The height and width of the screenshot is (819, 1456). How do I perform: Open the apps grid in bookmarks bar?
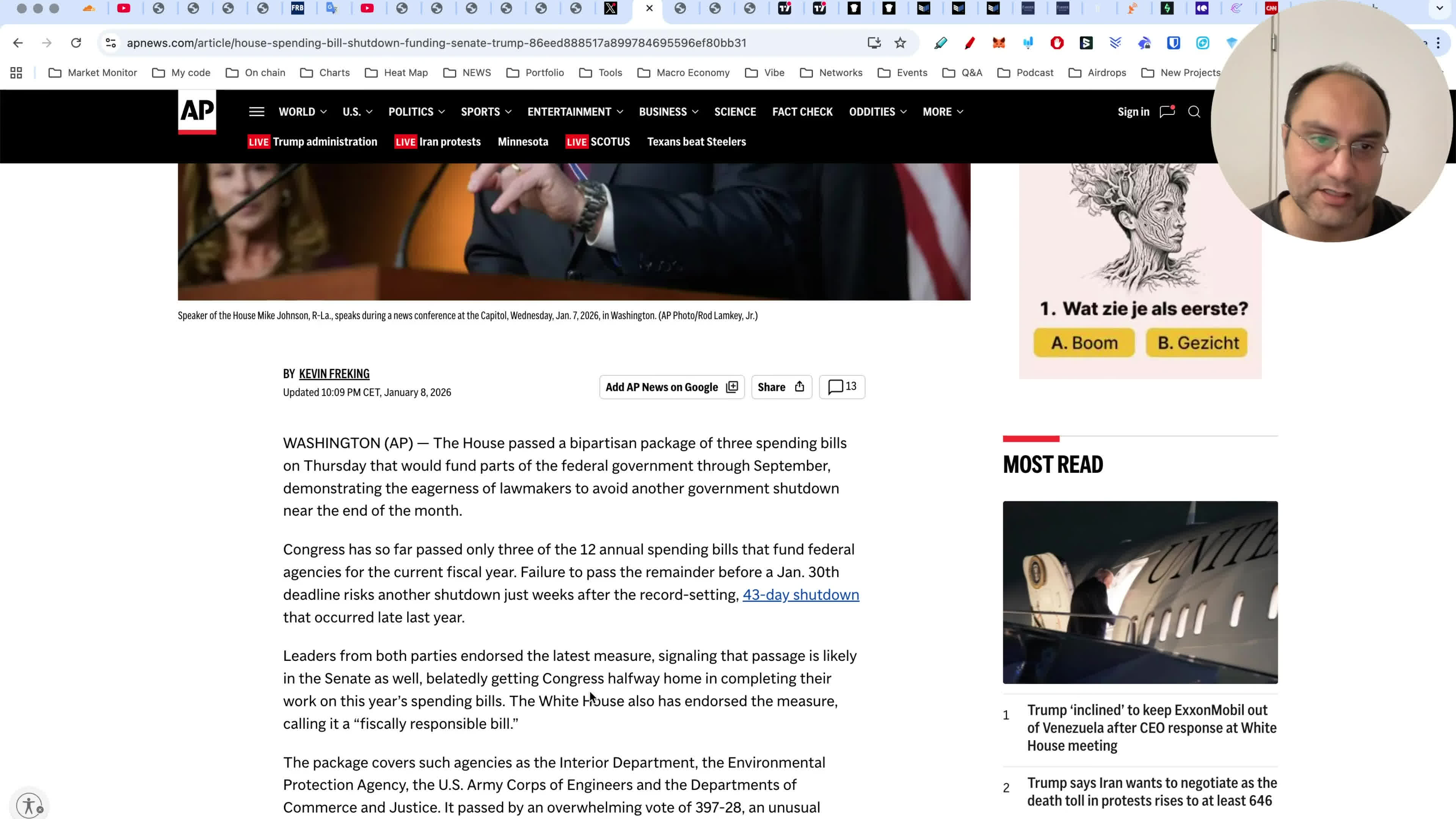[16, 73]
